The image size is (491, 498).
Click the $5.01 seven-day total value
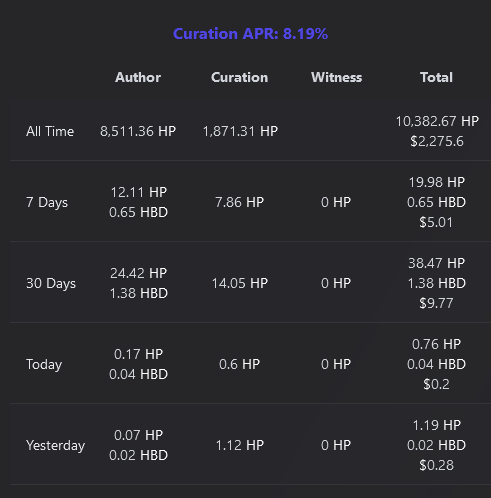coord(436,222)
